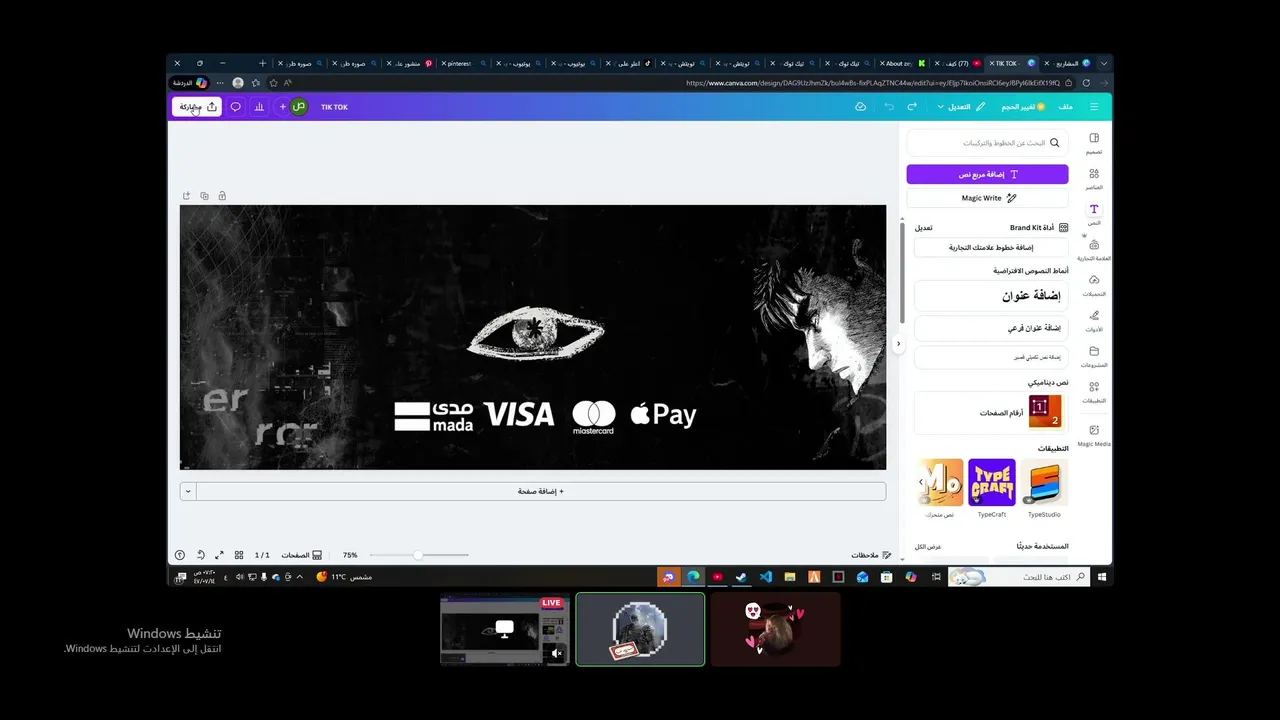The image size is (1280, 720).
Task: Click the Brand Kit edit (تعديل) link
Action: [x=923, y=228]
